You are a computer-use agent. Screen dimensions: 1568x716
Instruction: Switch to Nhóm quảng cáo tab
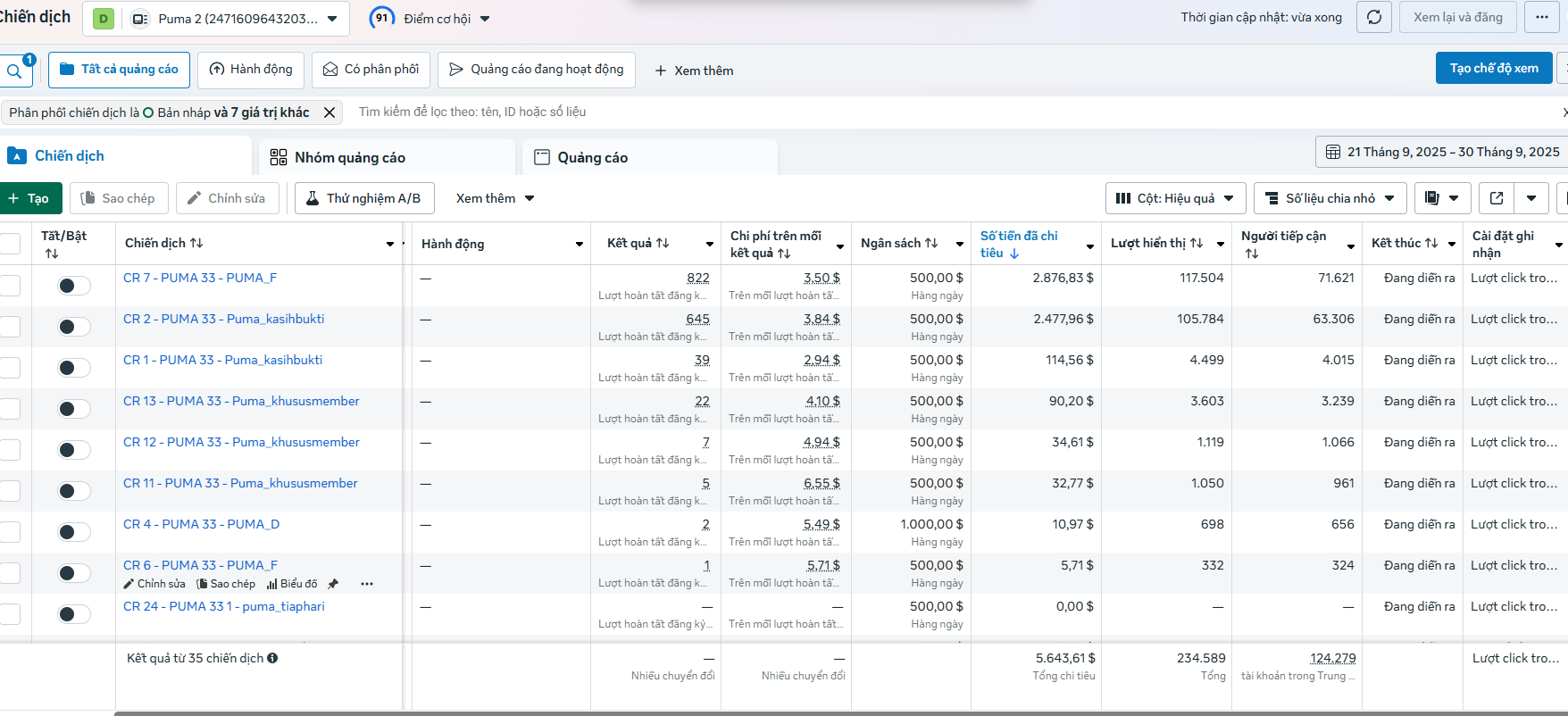click(349, 157)
